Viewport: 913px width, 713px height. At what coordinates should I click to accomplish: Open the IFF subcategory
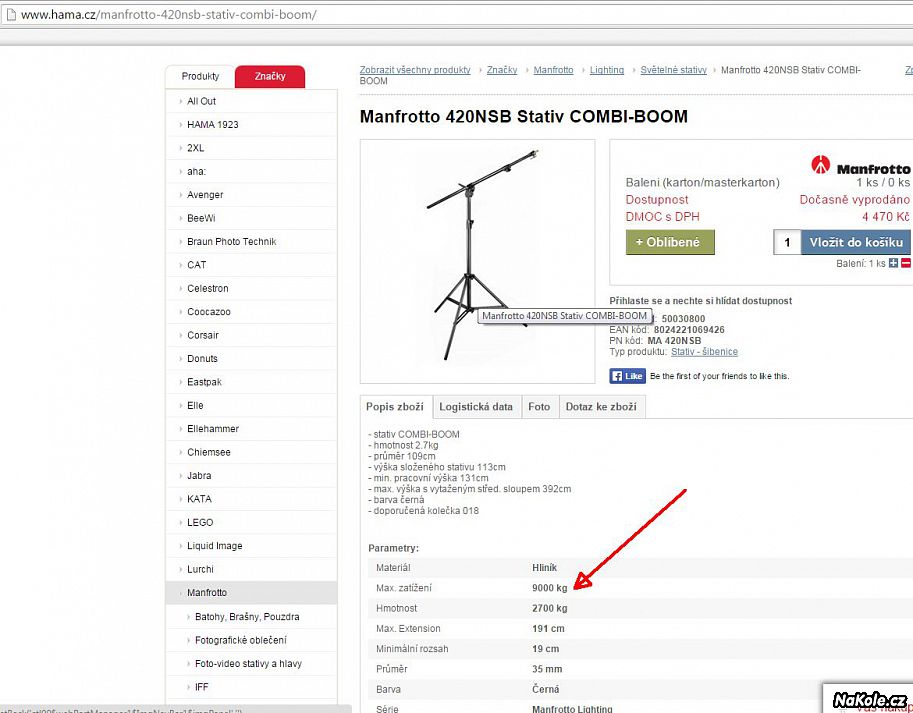[x=201, y=687]
